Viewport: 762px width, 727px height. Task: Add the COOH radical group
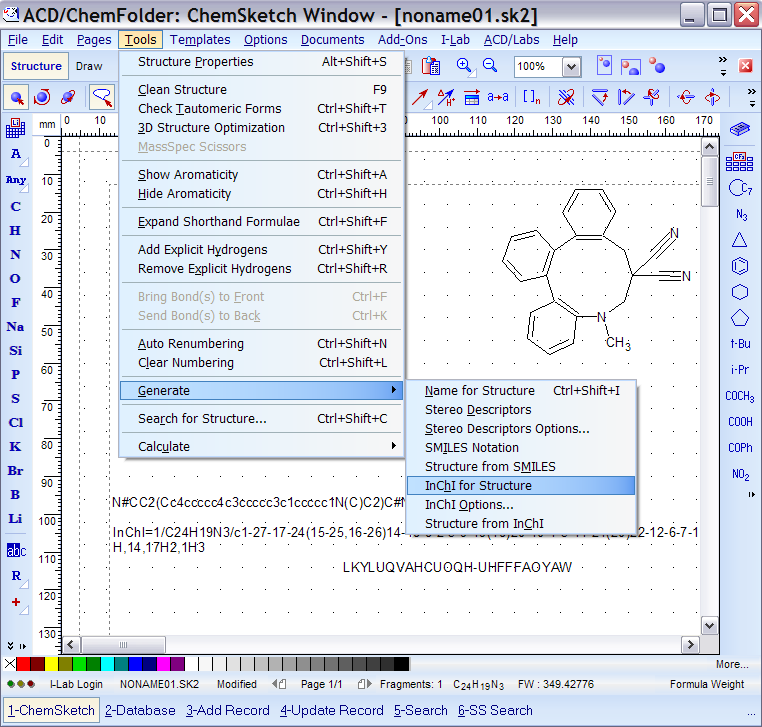pos(740,422)
